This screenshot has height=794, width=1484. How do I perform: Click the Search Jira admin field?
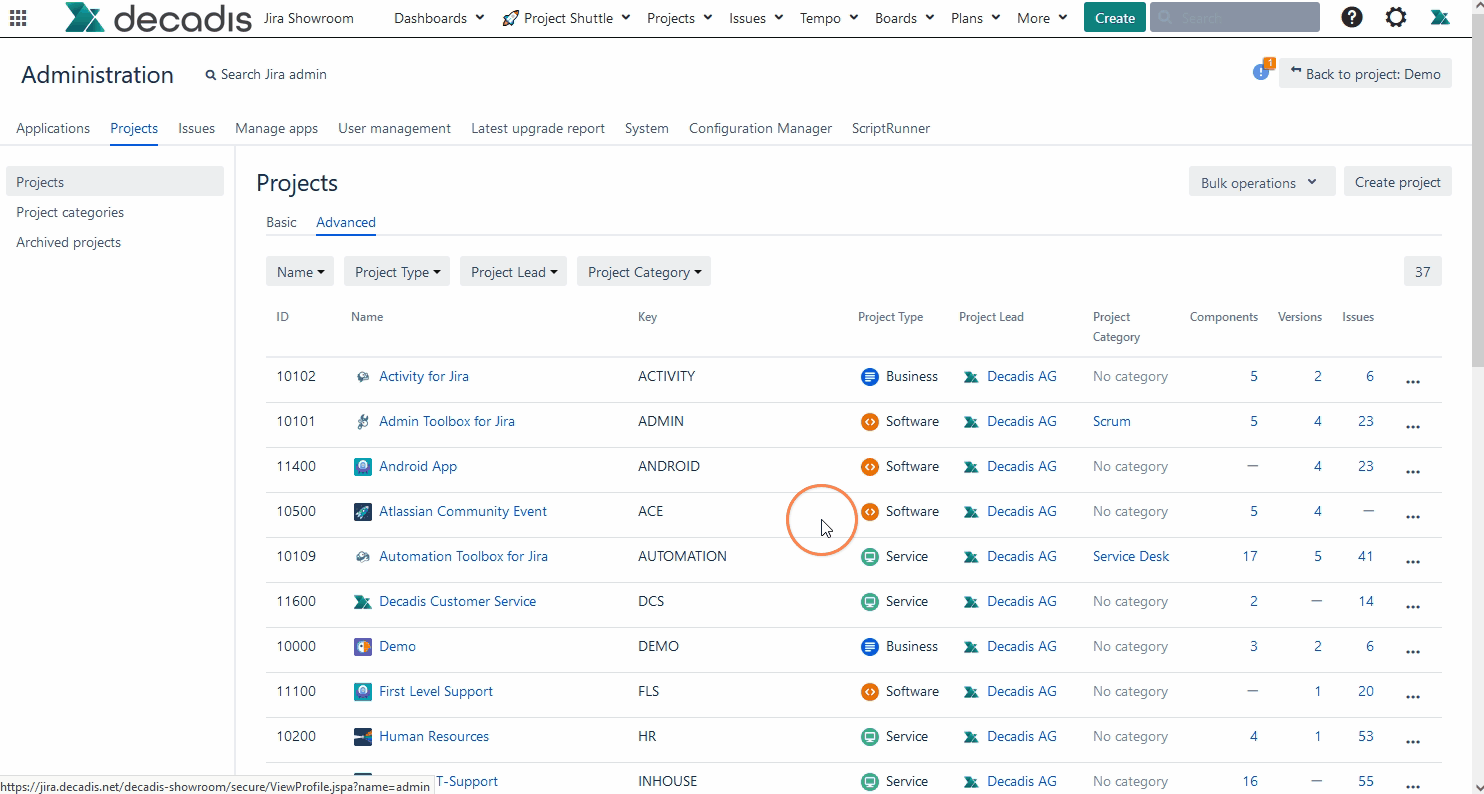coord(266,74)
